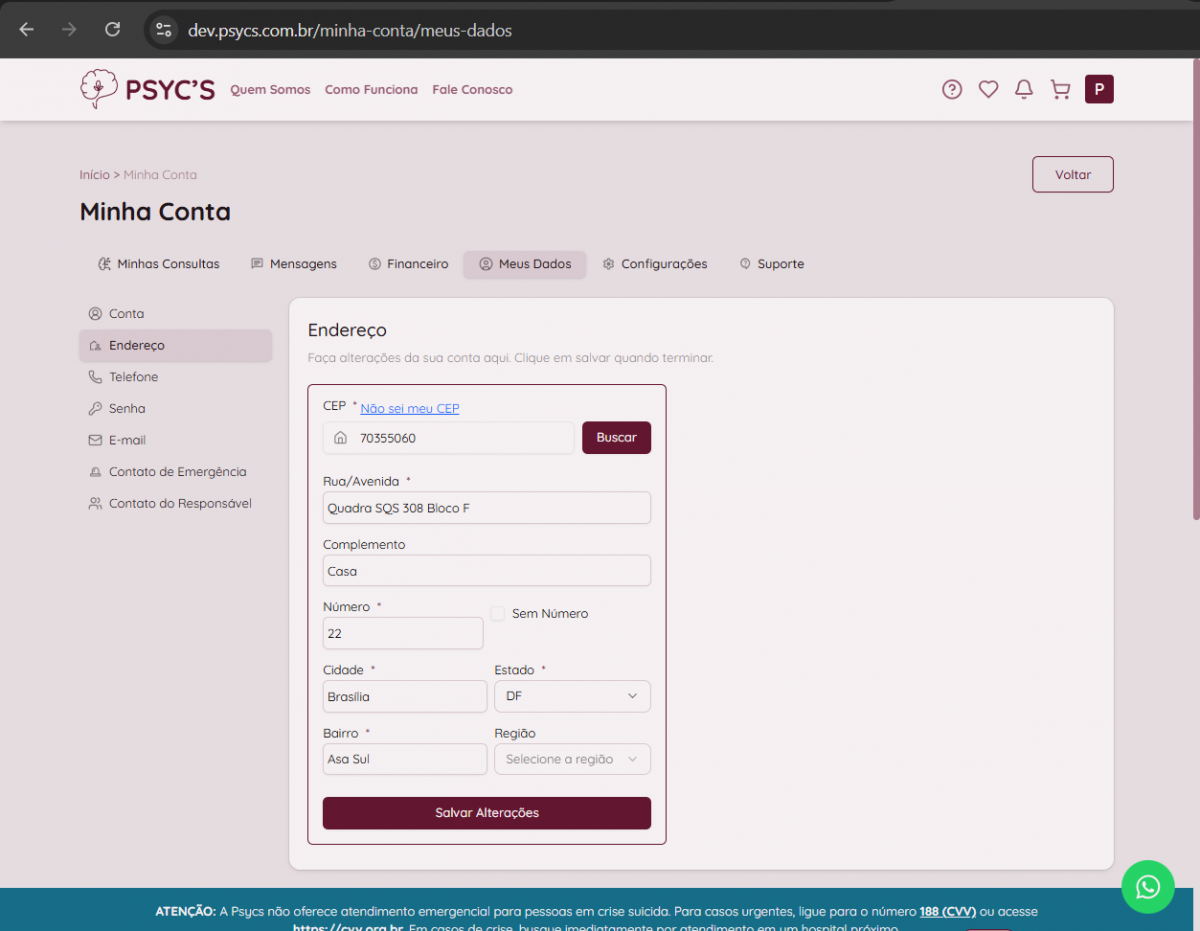Open the Região dropdown selector

(x=572, y=759)
